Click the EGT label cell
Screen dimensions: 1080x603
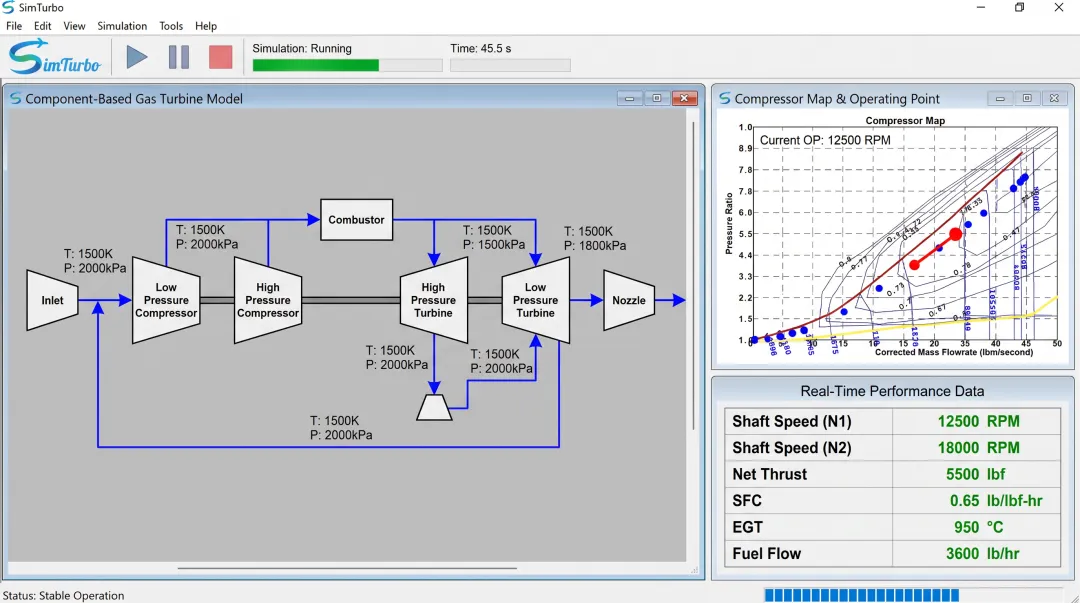(809, 527)
